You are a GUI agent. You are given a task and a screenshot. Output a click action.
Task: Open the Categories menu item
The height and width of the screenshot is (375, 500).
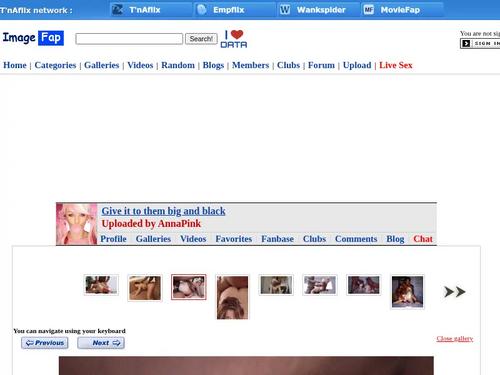(55, 65)
